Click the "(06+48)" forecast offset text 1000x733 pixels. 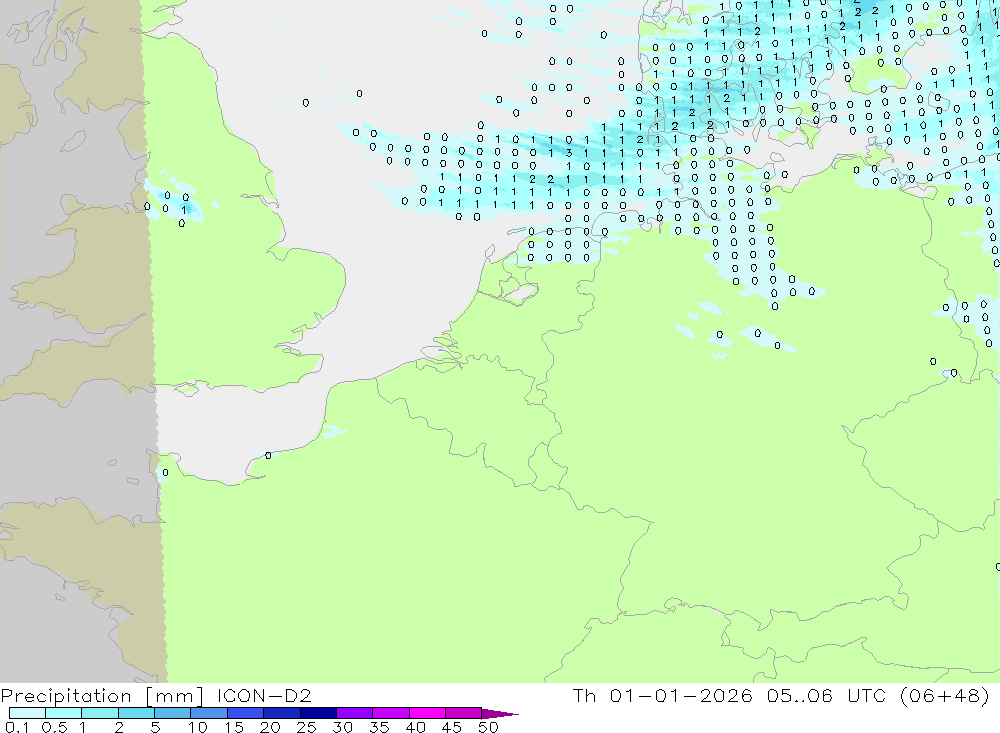945,696
